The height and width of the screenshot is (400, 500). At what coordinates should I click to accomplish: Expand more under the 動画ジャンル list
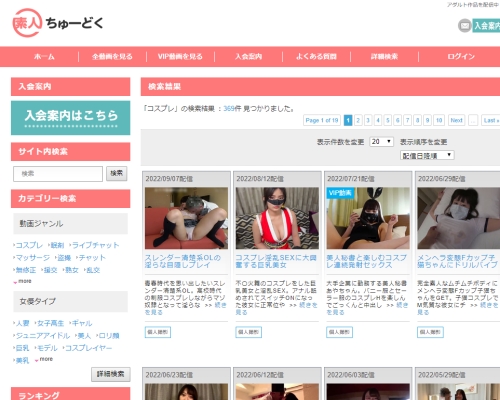pos(23,281)
